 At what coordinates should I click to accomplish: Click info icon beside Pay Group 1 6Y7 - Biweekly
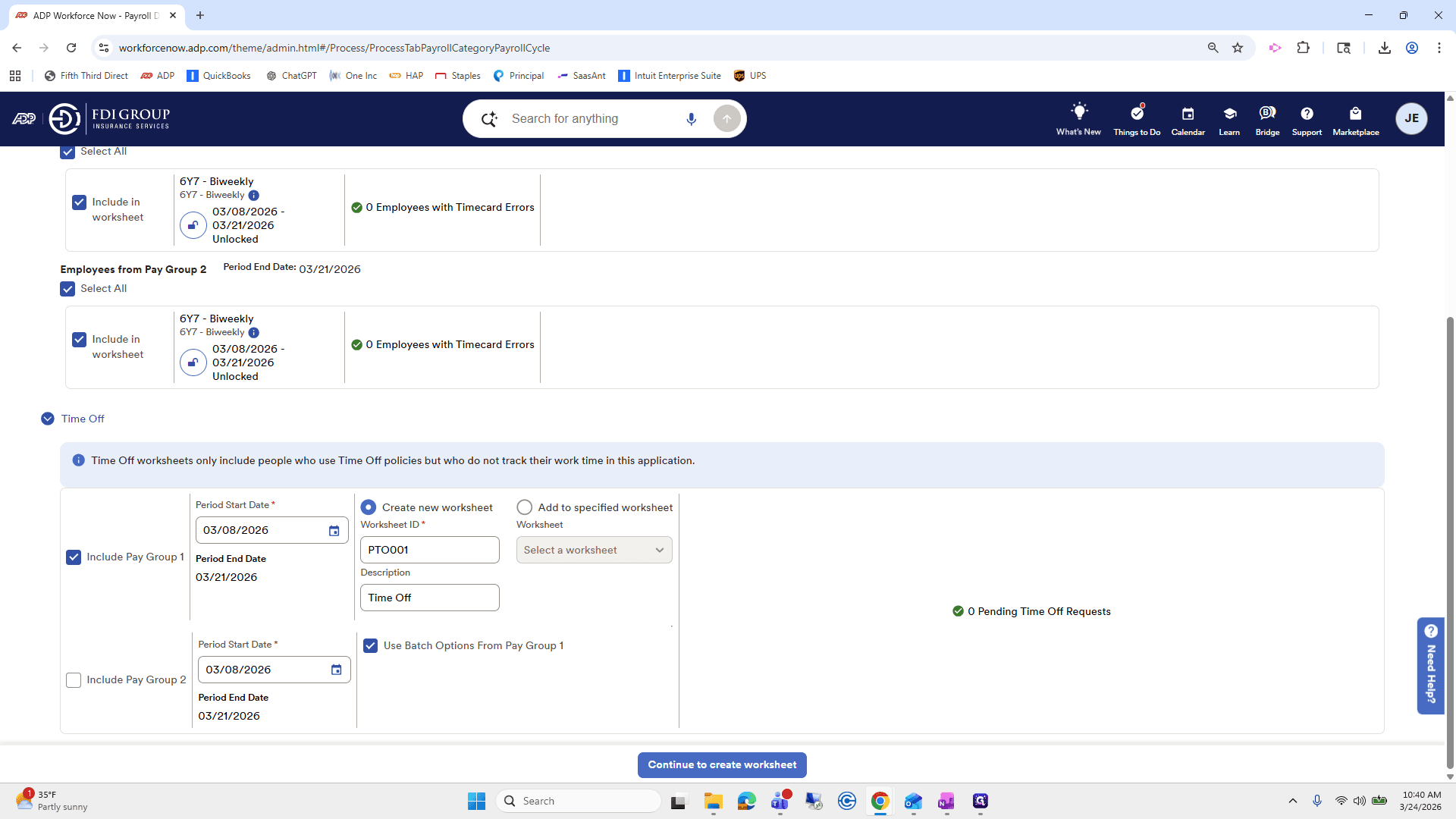pyautogui.click(x=254, y=195)
